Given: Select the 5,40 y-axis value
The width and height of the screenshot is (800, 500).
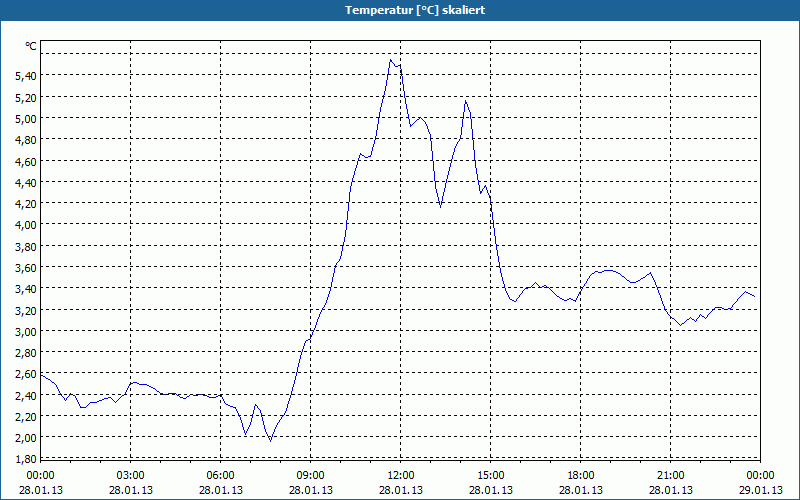Looking at the screenshot, I should click(x=26, y=76).
